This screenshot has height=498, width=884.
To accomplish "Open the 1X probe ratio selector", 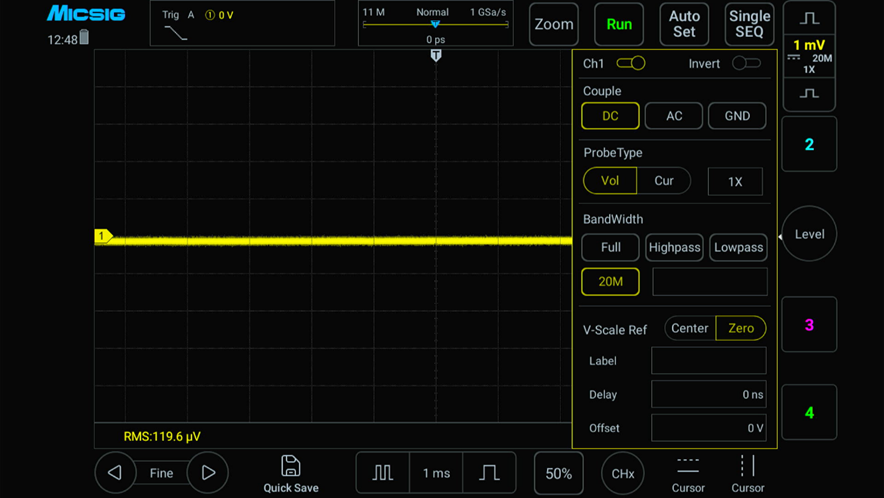I will [735, 181].
